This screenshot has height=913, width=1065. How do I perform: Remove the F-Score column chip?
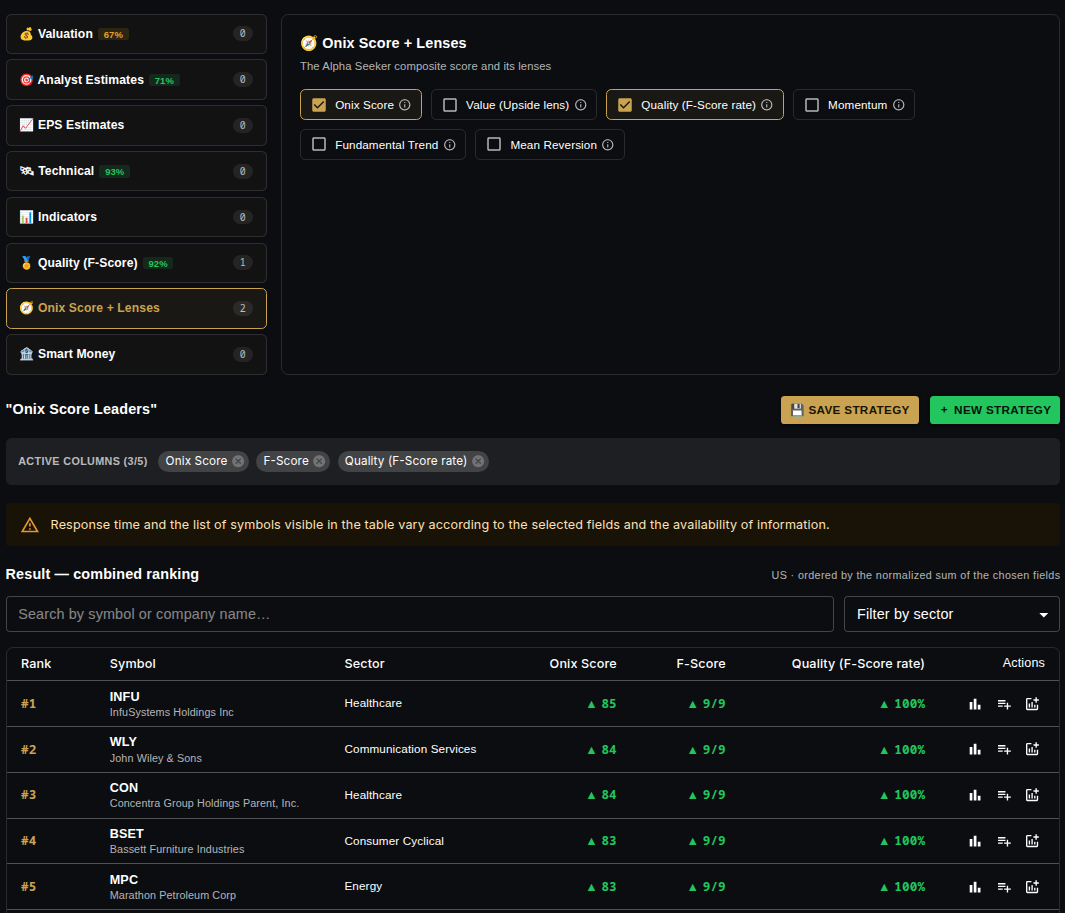tap(319, 461)
